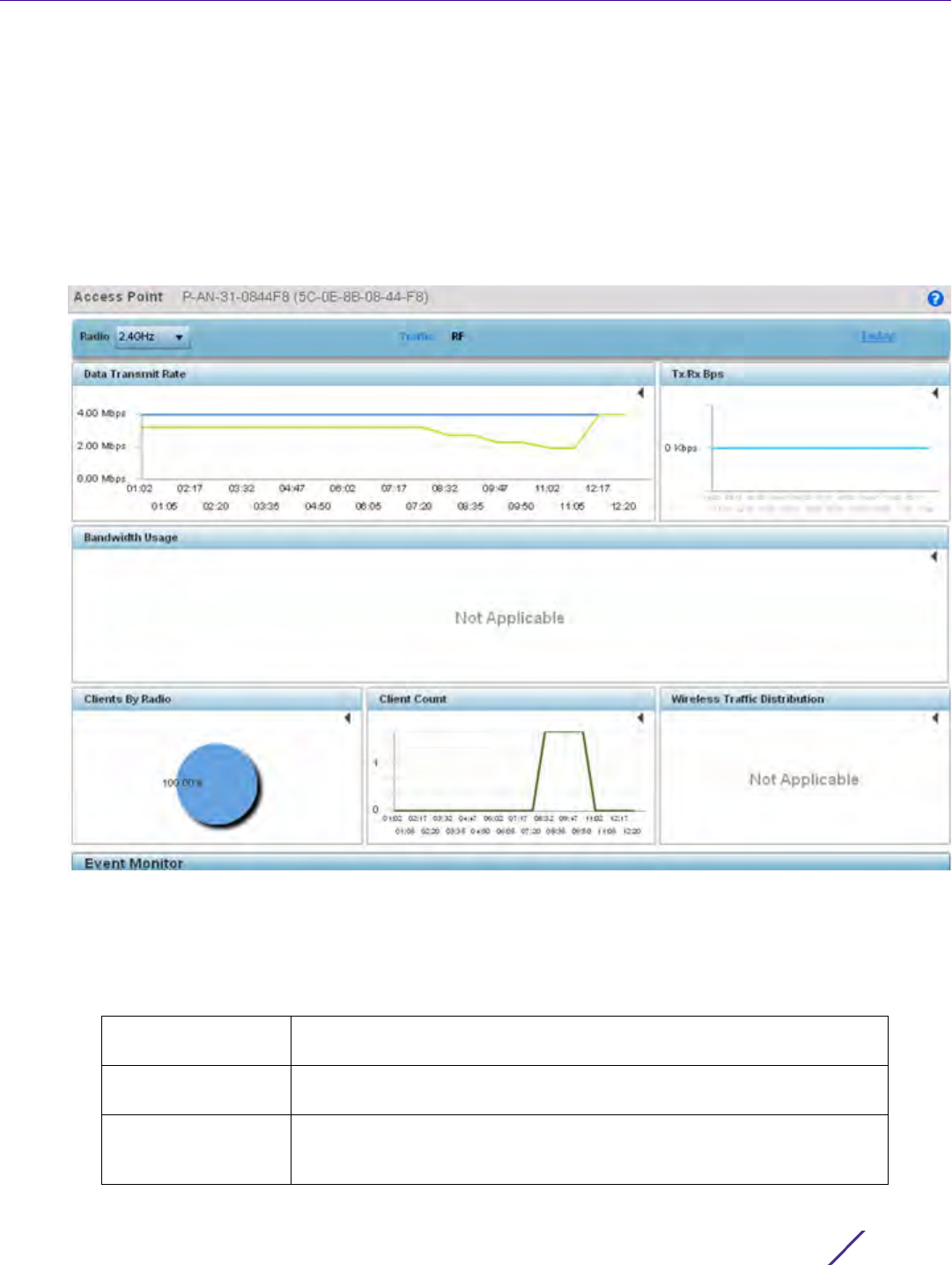Click the Bandwidth Usage panel header
This screenshot has width=952, height=1265.
tap(510, 537)
